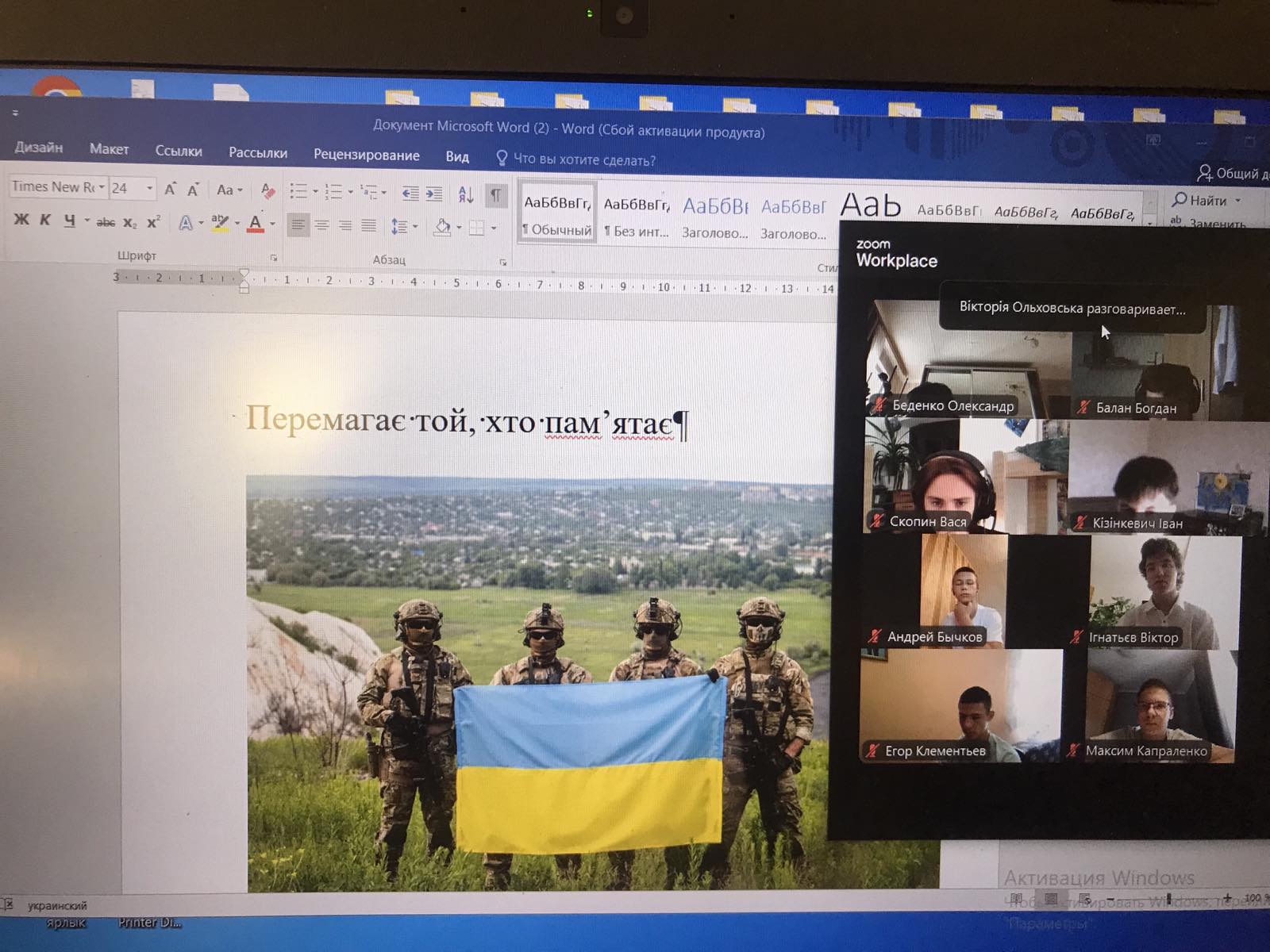Viewport: 1270px width, 952px height.
Task: Open the font name dropdown
Action: point(102,187)
